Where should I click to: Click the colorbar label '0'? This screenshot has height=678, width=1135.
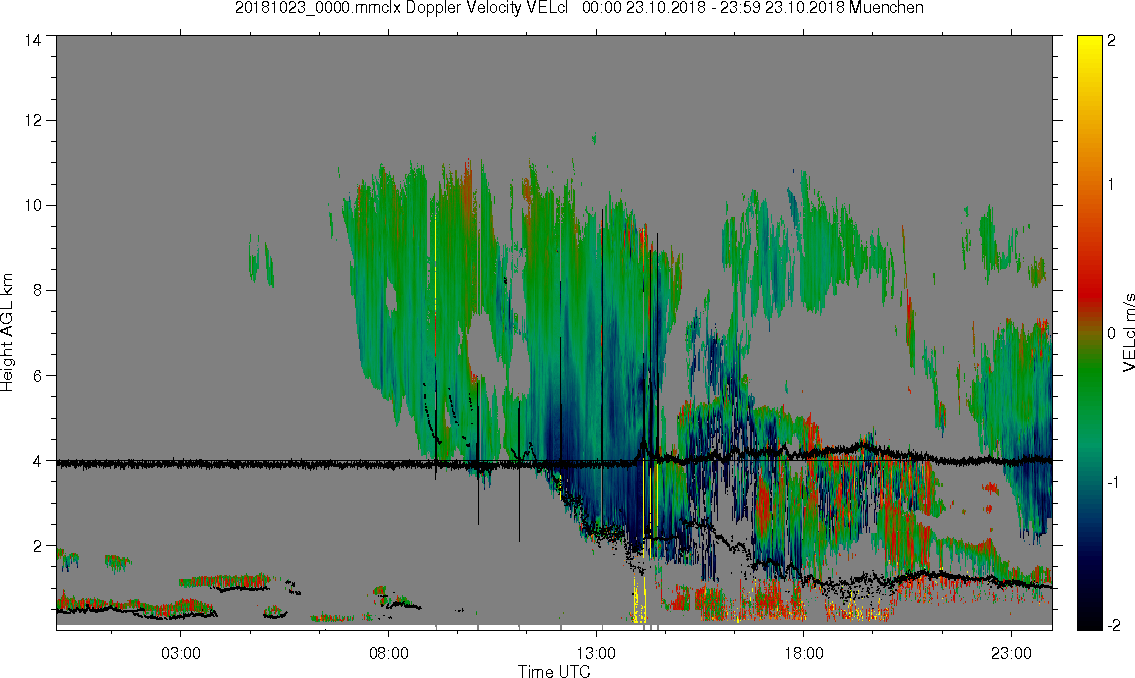point(1111,334)
